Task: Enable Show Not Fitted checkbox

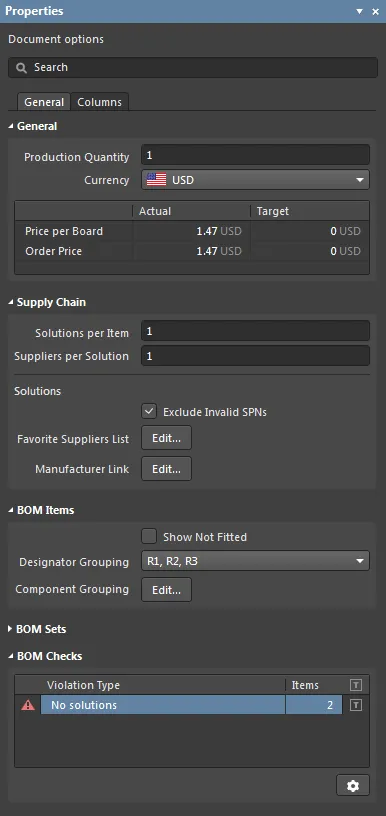Action: point(149,536)
